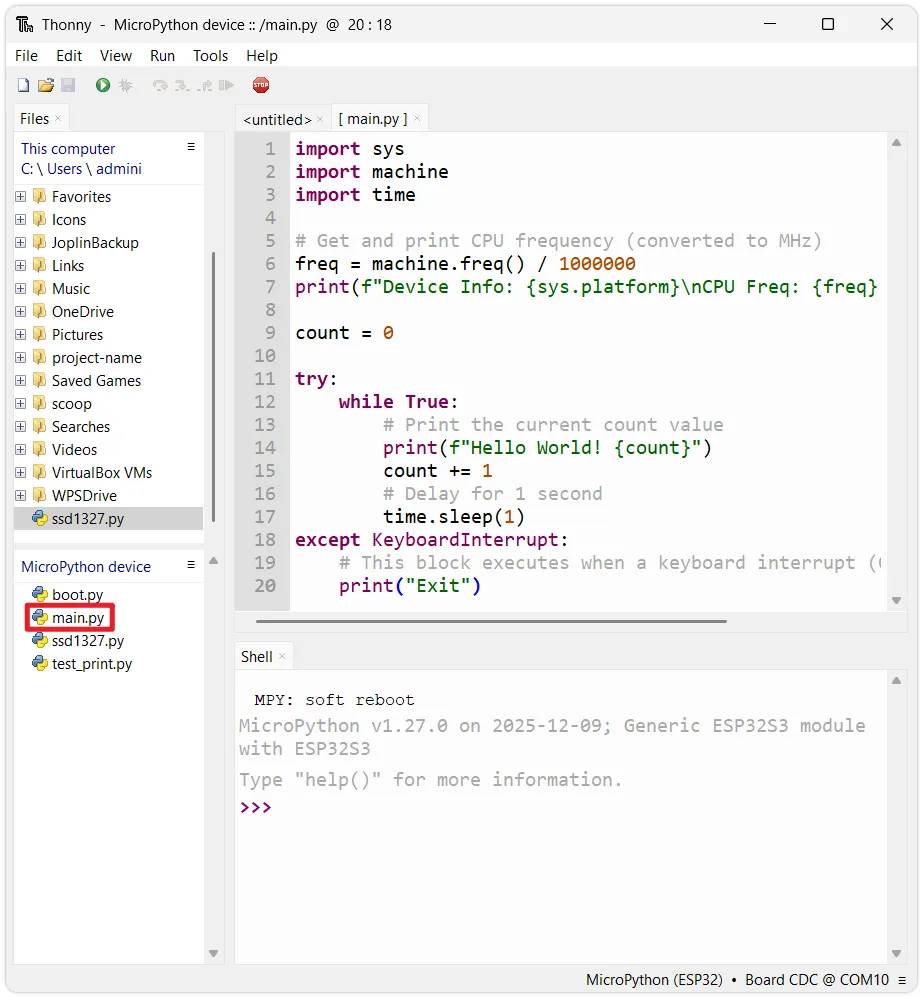Open the Tools menu
This screenshot has width=923, height=998.
tap(210, 56)
